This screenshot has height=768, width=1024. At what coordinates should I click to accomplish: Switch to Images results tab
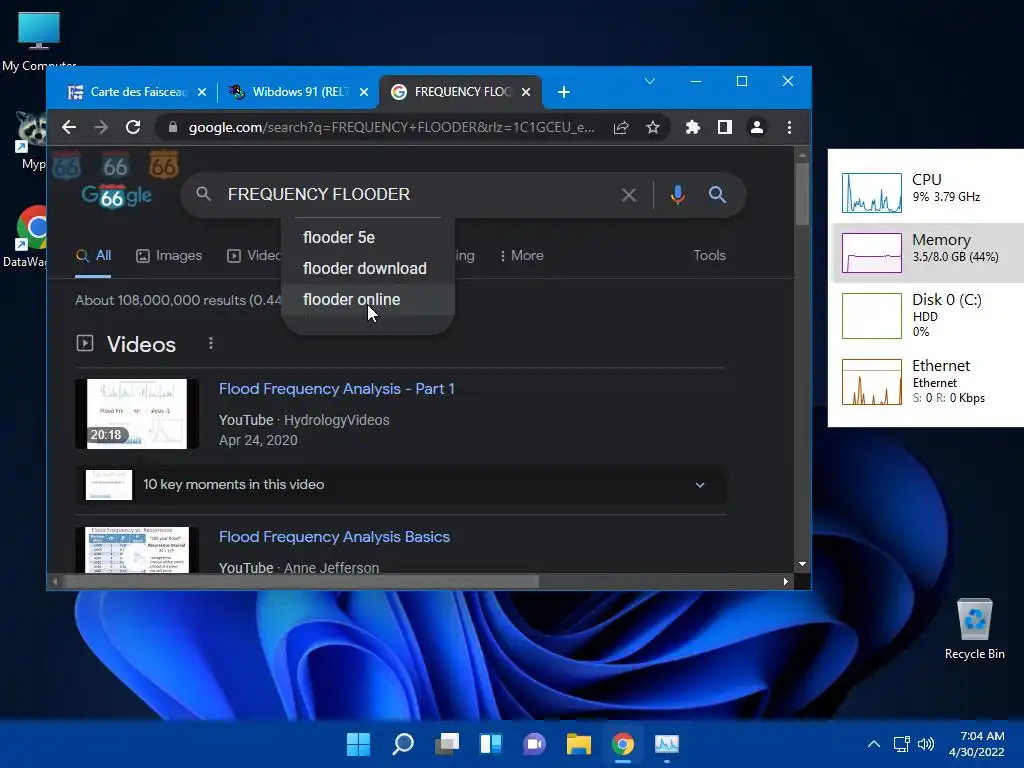tap(169, 256)
